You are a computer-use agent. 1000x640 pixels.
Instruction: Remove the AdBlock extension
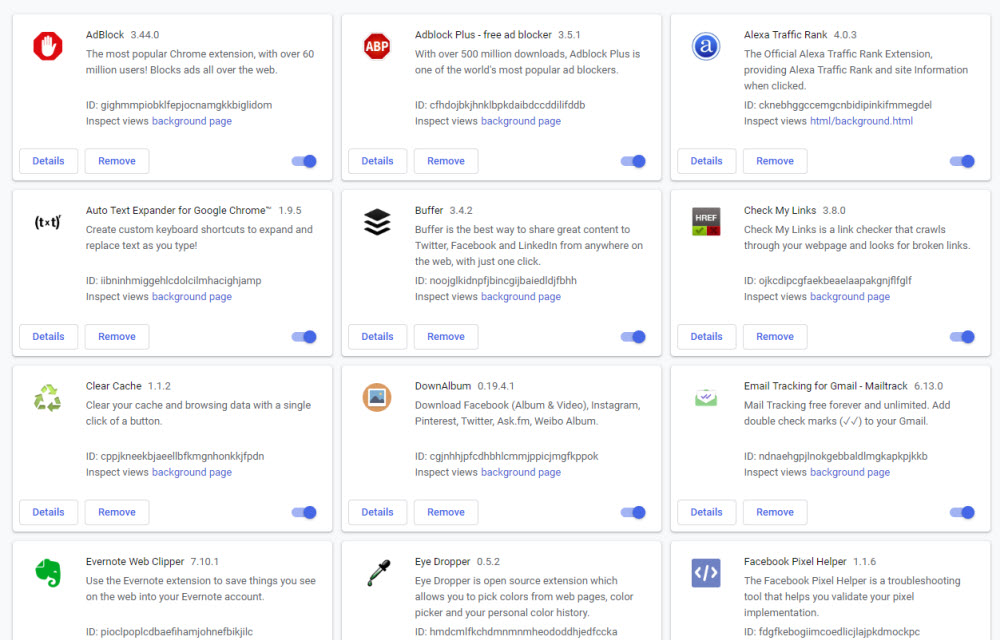coord(117,161)
